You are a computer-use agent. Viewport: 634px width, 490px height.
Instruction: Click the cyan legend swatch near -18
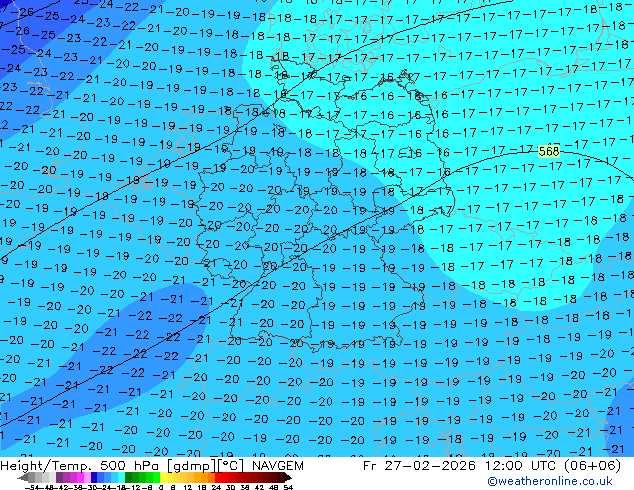[x=121, y=477]
